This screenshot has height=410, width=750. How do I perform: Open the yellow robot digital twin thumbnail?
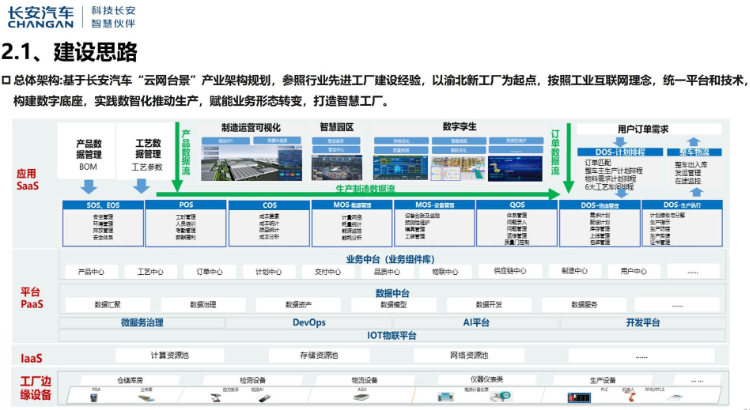pyautogui.click(x=515, y=168)
